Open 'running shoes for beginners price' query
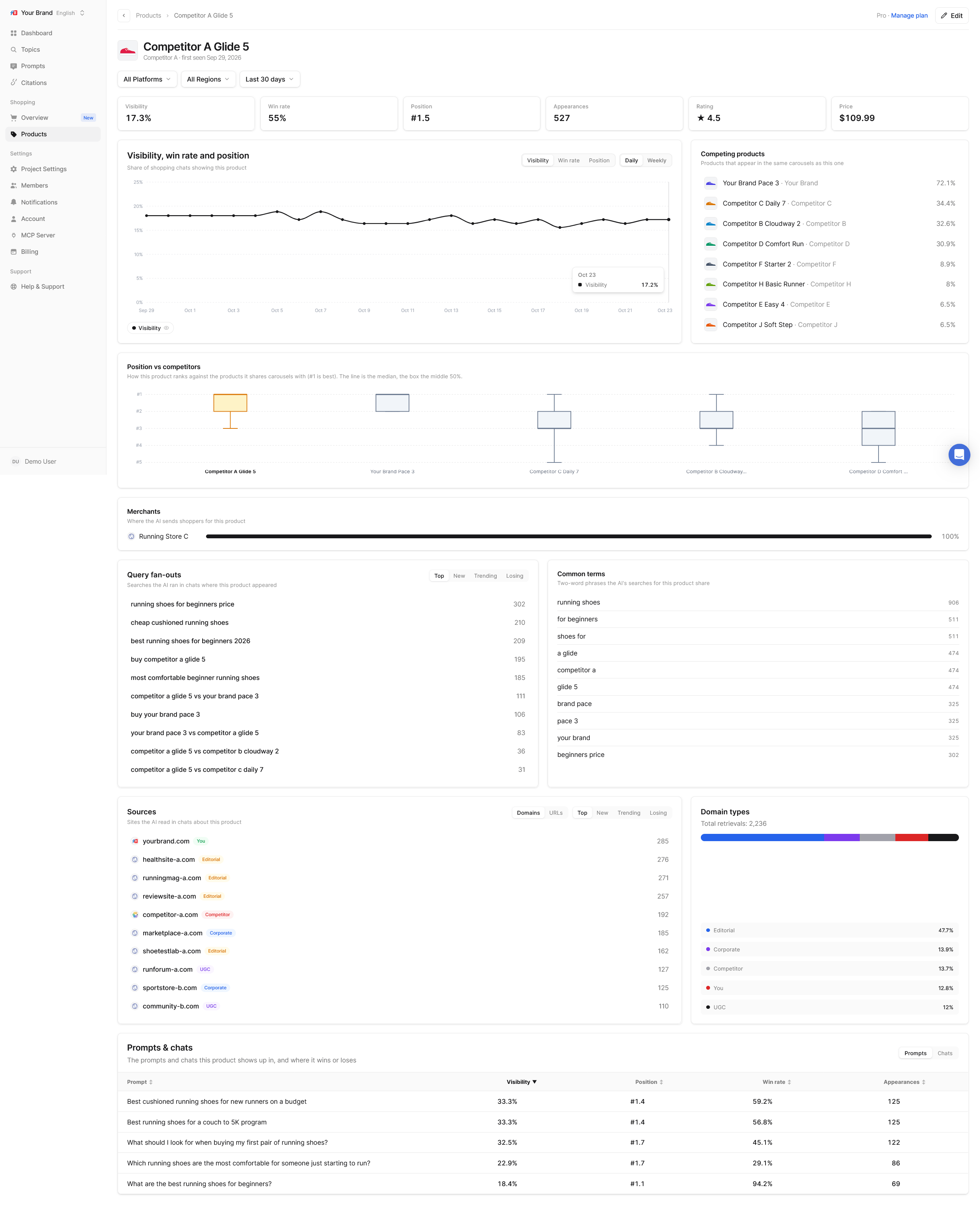Viewport: 980px width, 1206px height. [327, 605]
